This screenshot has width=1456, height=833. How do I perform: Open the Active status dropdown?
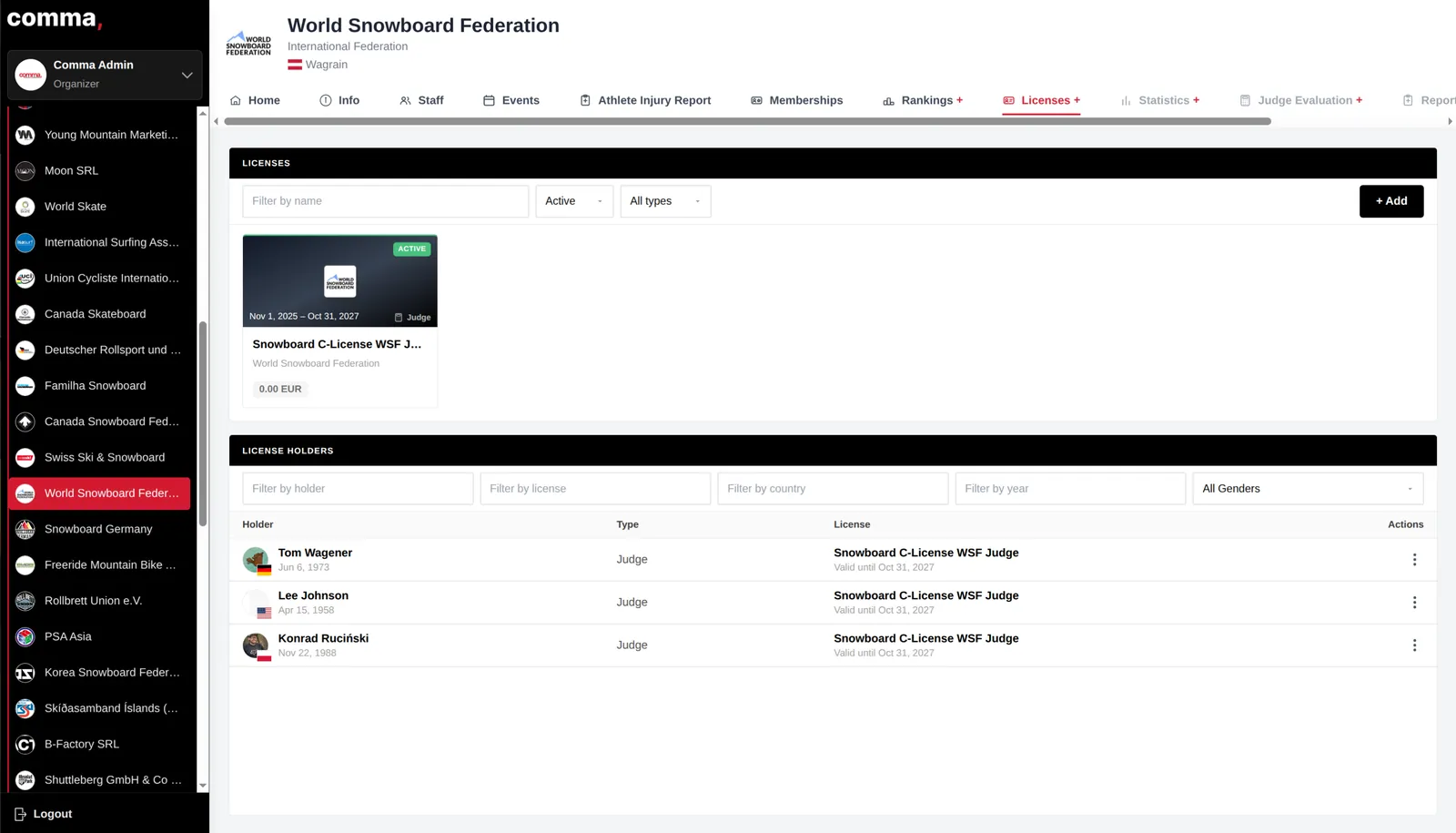click(x=574, y=201)
